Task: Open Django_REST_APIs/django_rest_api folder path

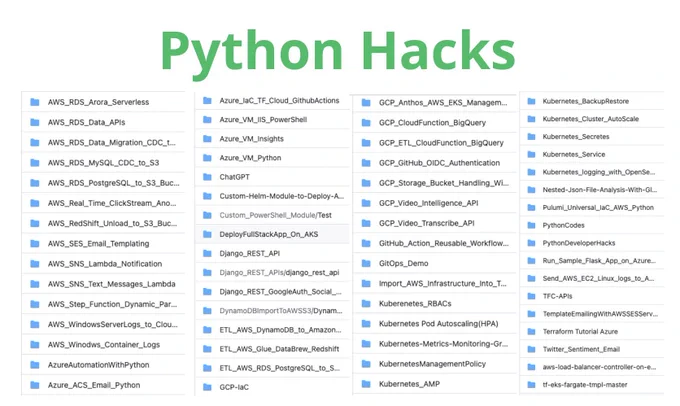Action: (279, 272)
